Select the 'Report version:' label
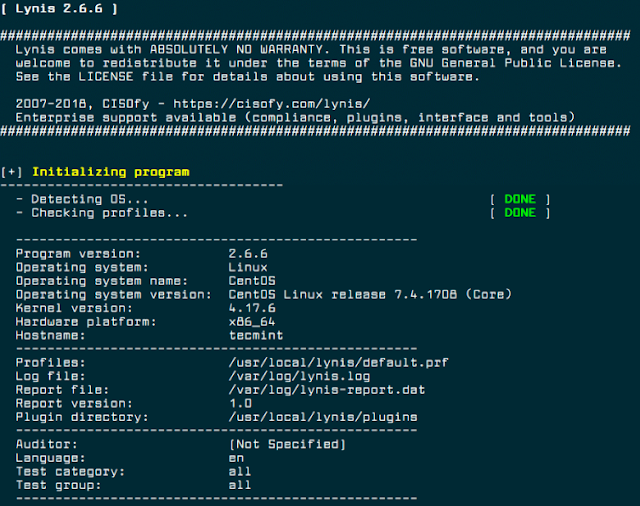 [74, 404]
